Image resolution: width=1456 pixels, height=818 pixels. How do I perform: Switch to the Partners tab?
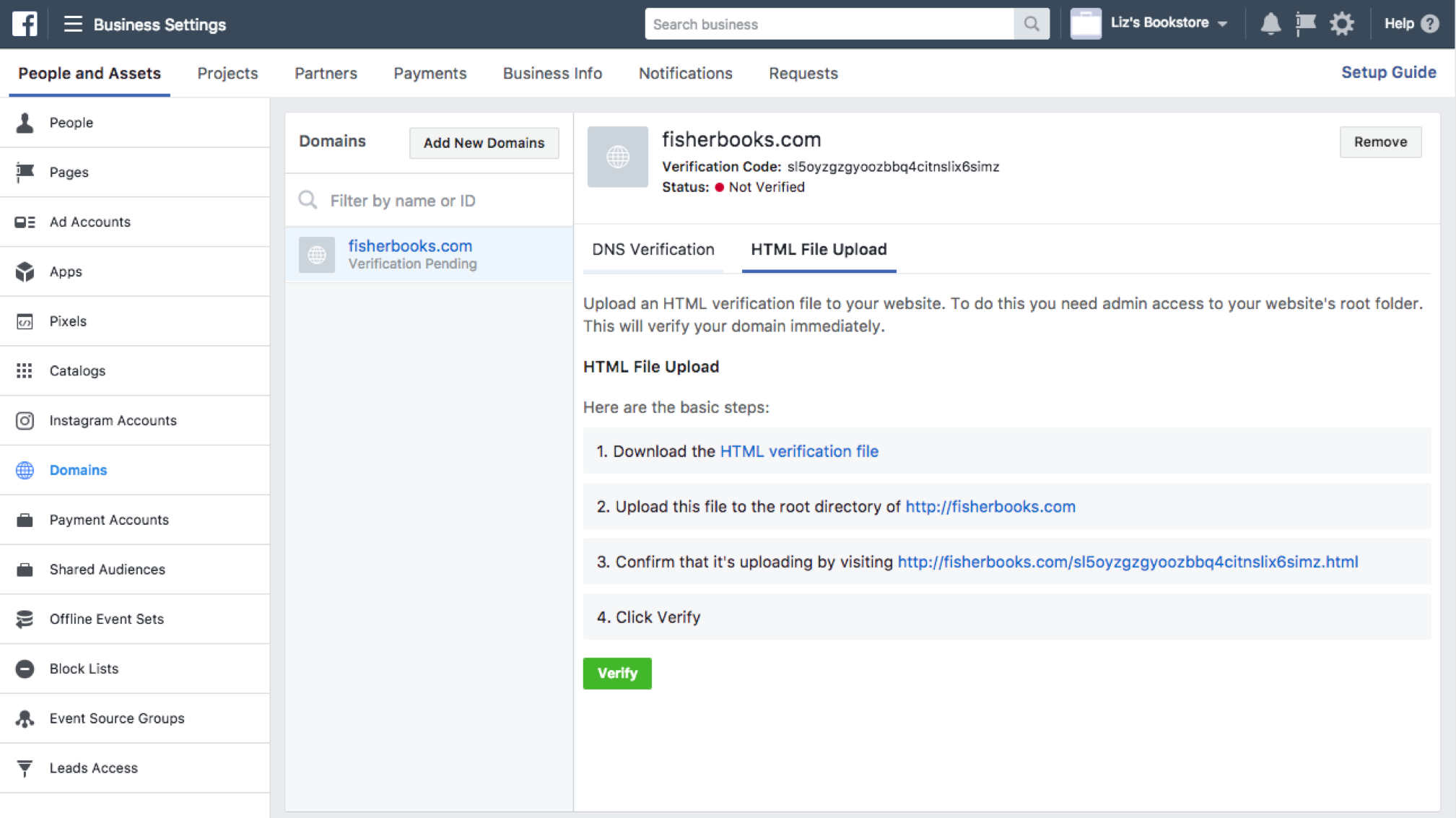326,73
